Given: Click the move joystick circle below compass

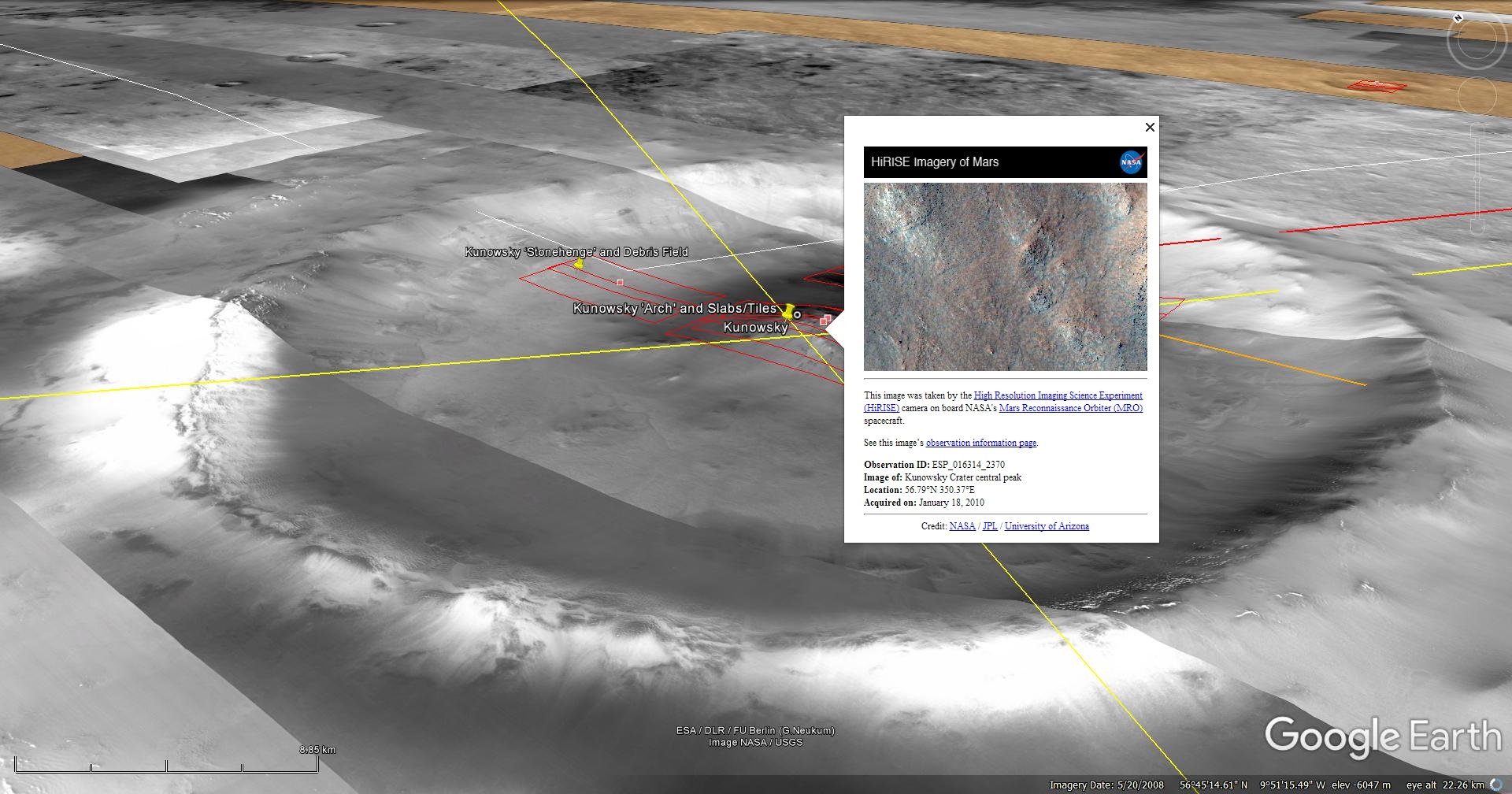Looking at the screenshot, I should 1477,96.
